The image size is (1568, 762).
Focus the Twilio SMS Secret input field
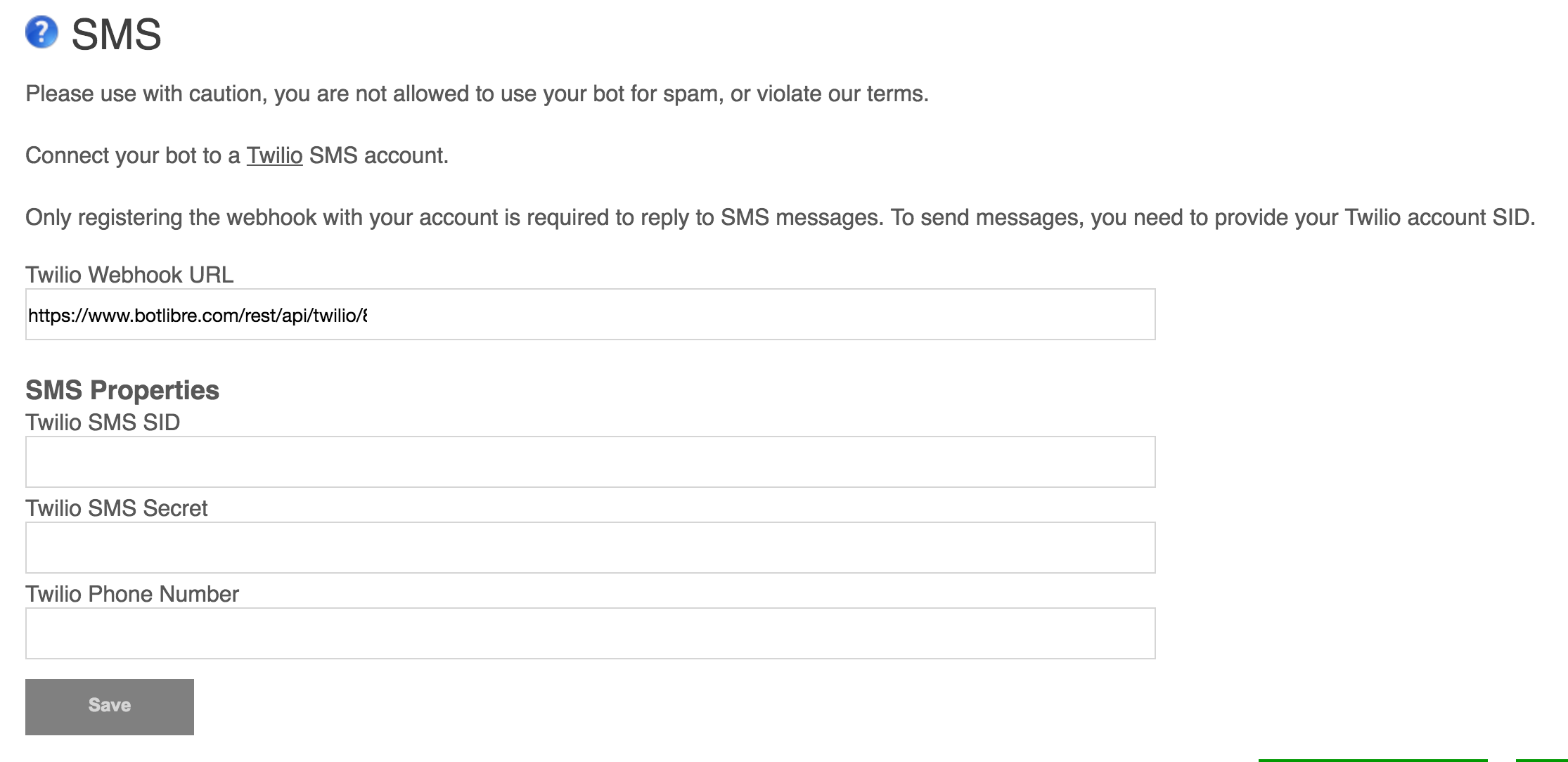(x=590, y=548)
